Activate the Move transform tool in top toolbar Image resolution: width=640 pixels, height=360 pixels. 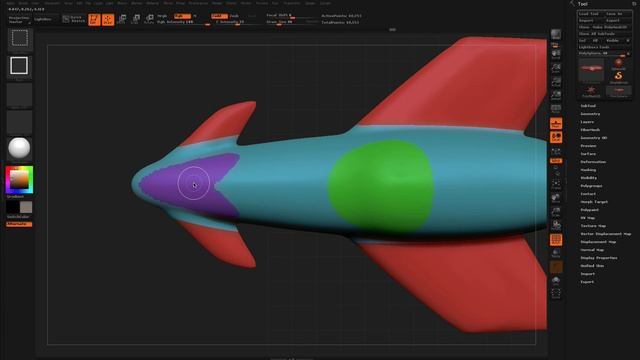tap(122, 19)
